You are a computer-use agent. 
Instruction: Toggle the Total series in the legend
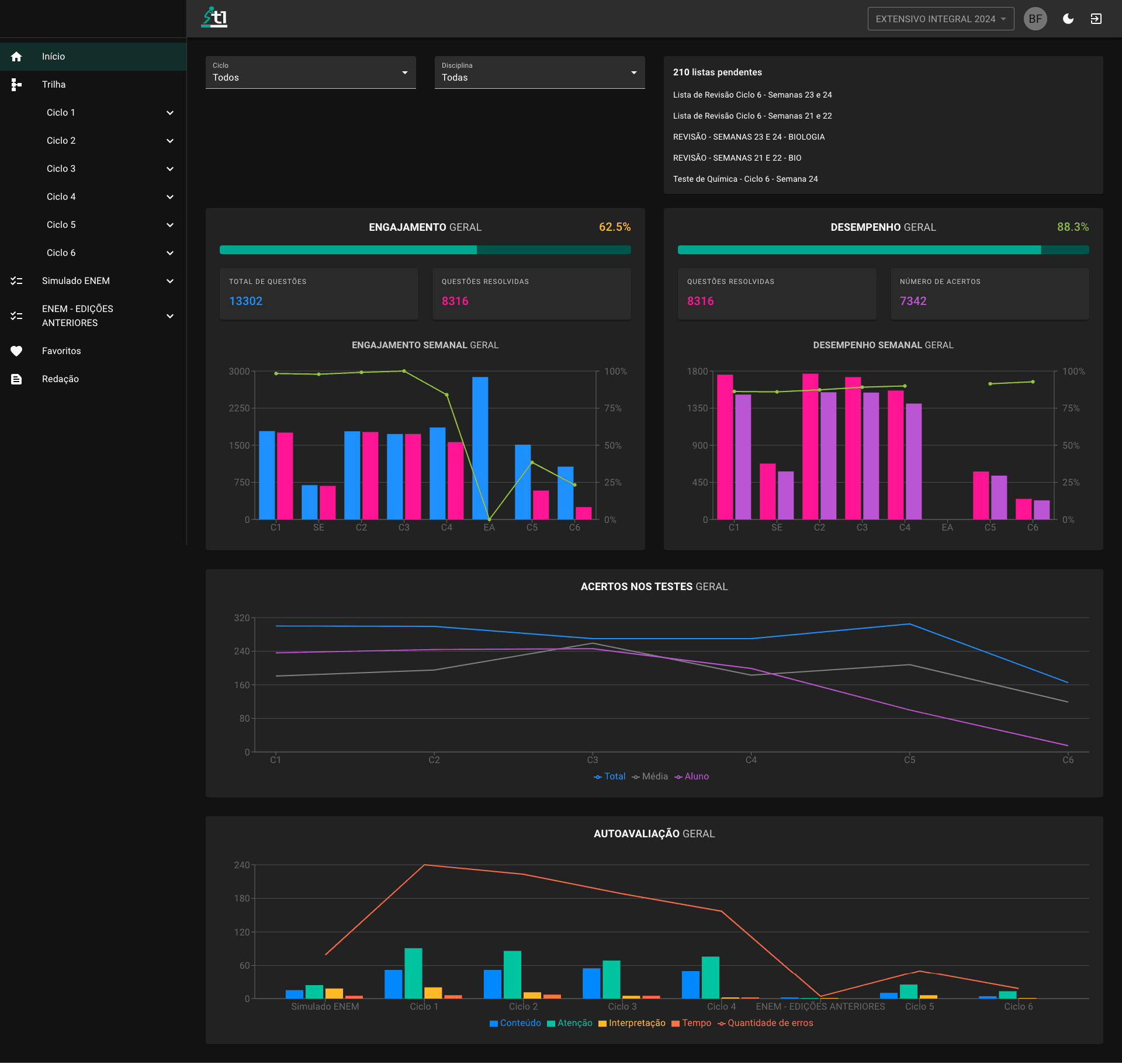pyautogui.click(x=610, y=776)
